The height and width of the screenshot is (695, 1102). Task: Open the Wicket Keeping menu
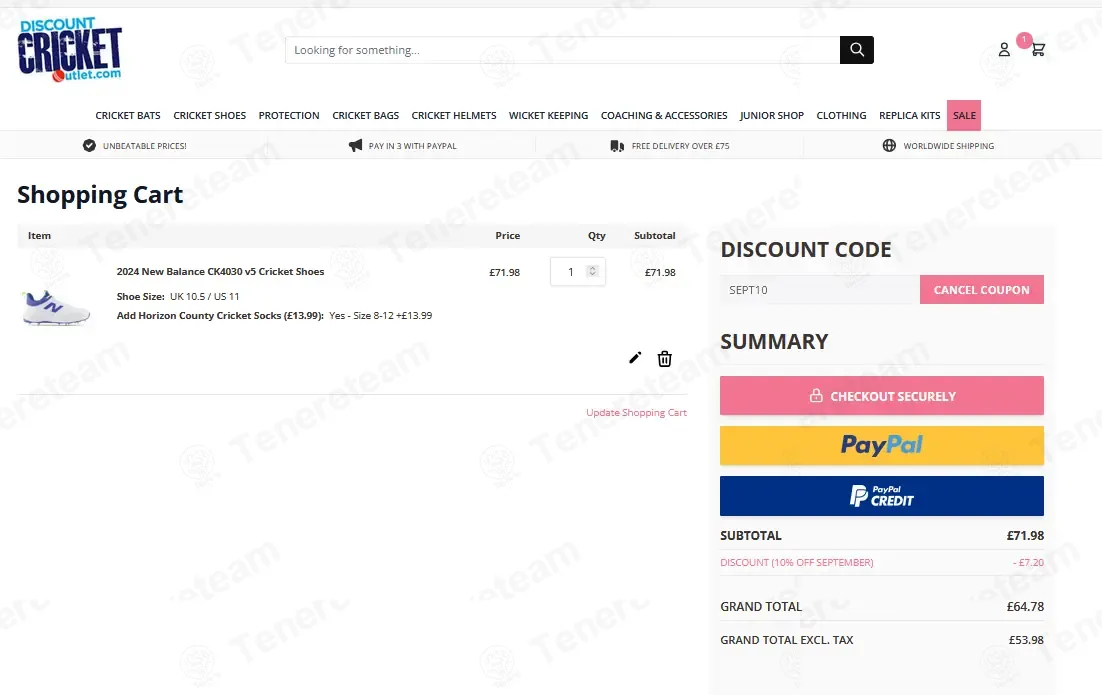pyautogui.click(x=548, y=116)
